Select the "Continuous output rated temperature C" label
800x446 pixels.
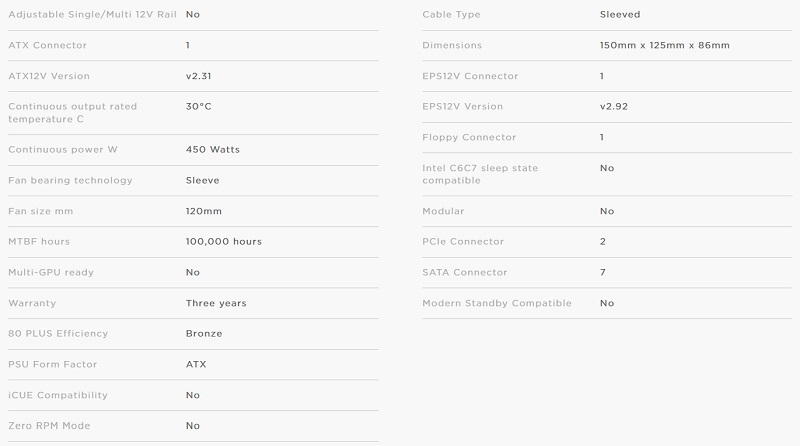(x=72, y=113)
